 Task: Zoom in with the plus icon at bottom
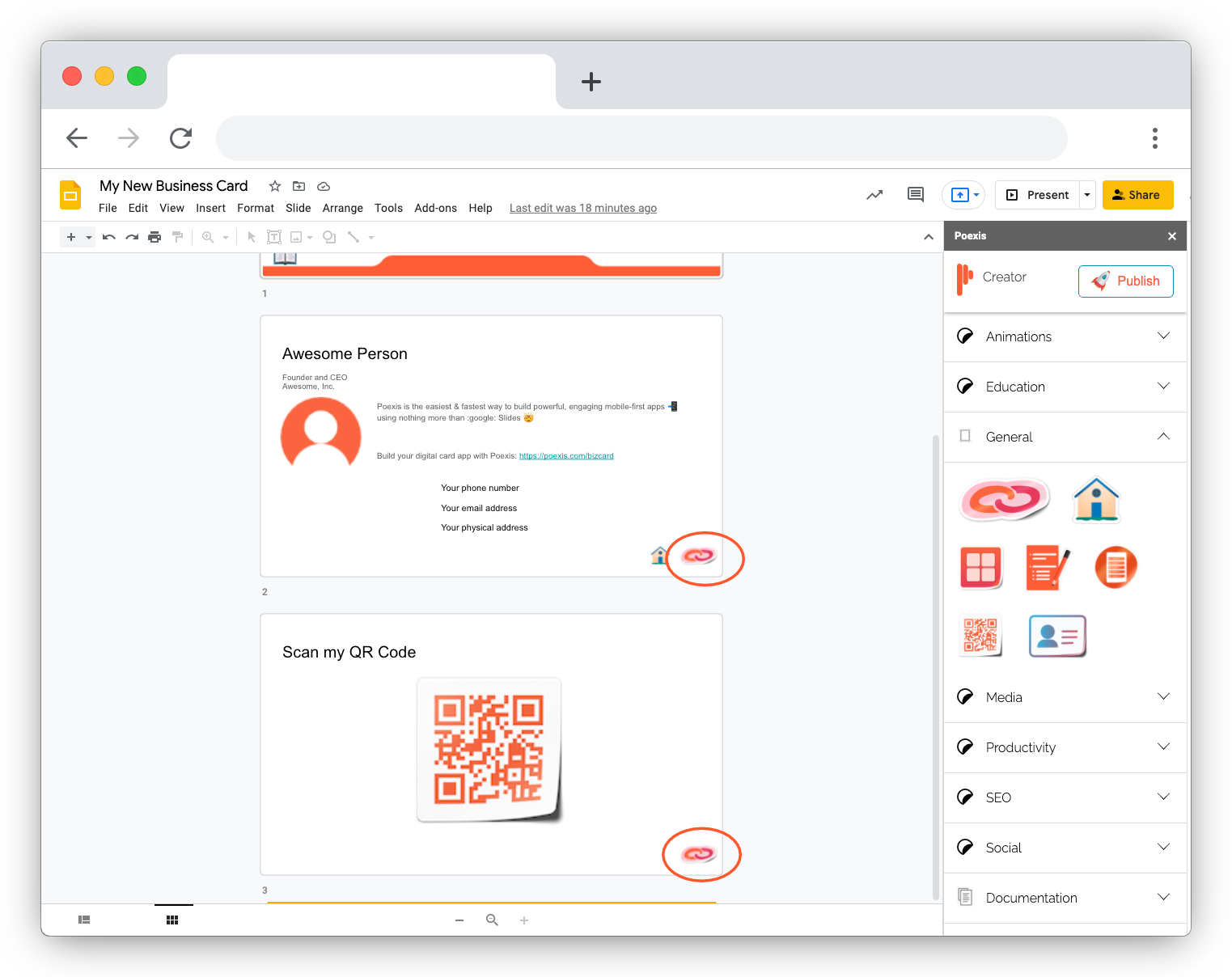coord(524,920)
